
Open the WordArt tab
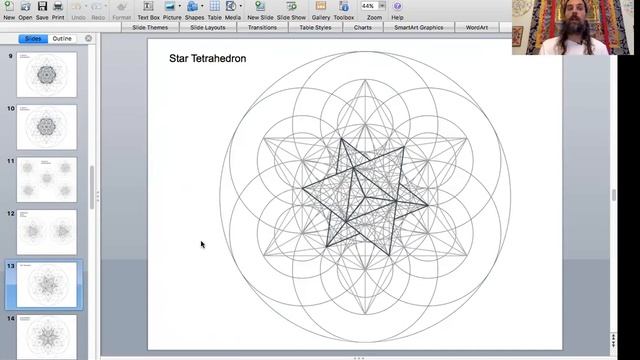click(x=477, y=27)
